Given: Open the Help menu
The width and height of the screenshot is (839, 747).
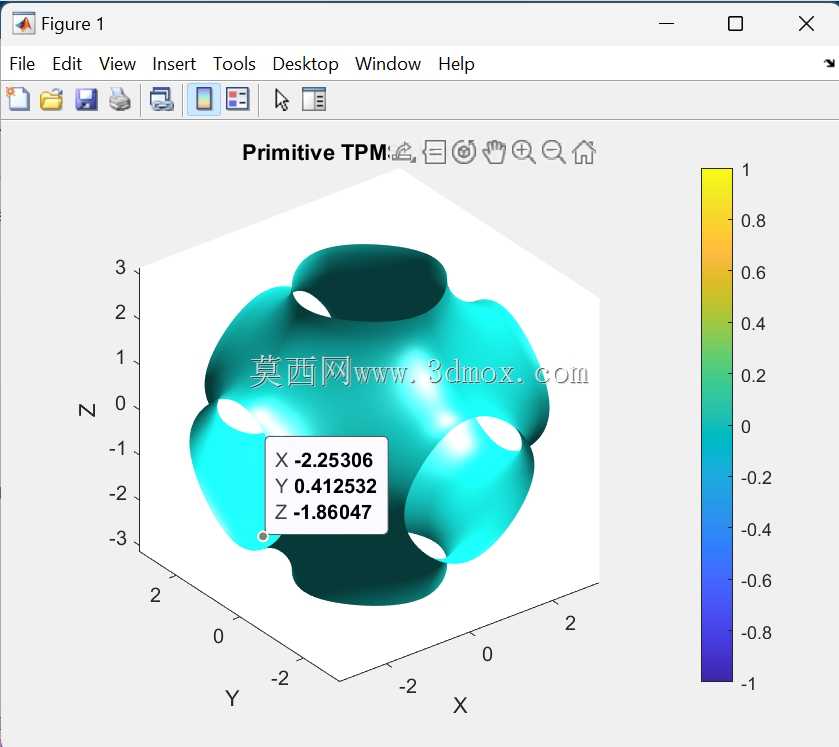Looking at the screenshot, I should (456, 64).
